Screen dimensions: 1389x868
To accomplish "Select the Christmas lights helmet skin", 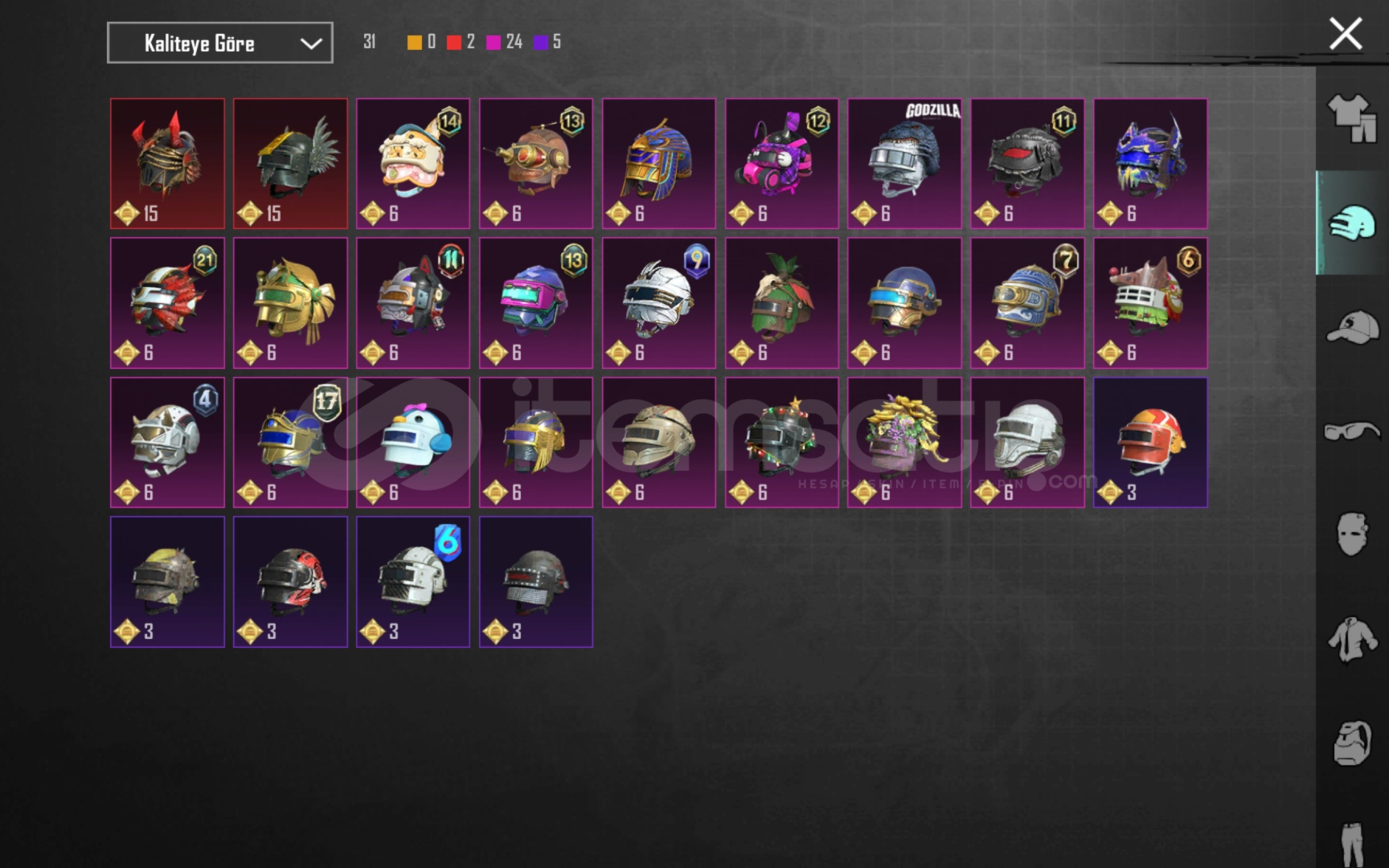I will 781,443.
